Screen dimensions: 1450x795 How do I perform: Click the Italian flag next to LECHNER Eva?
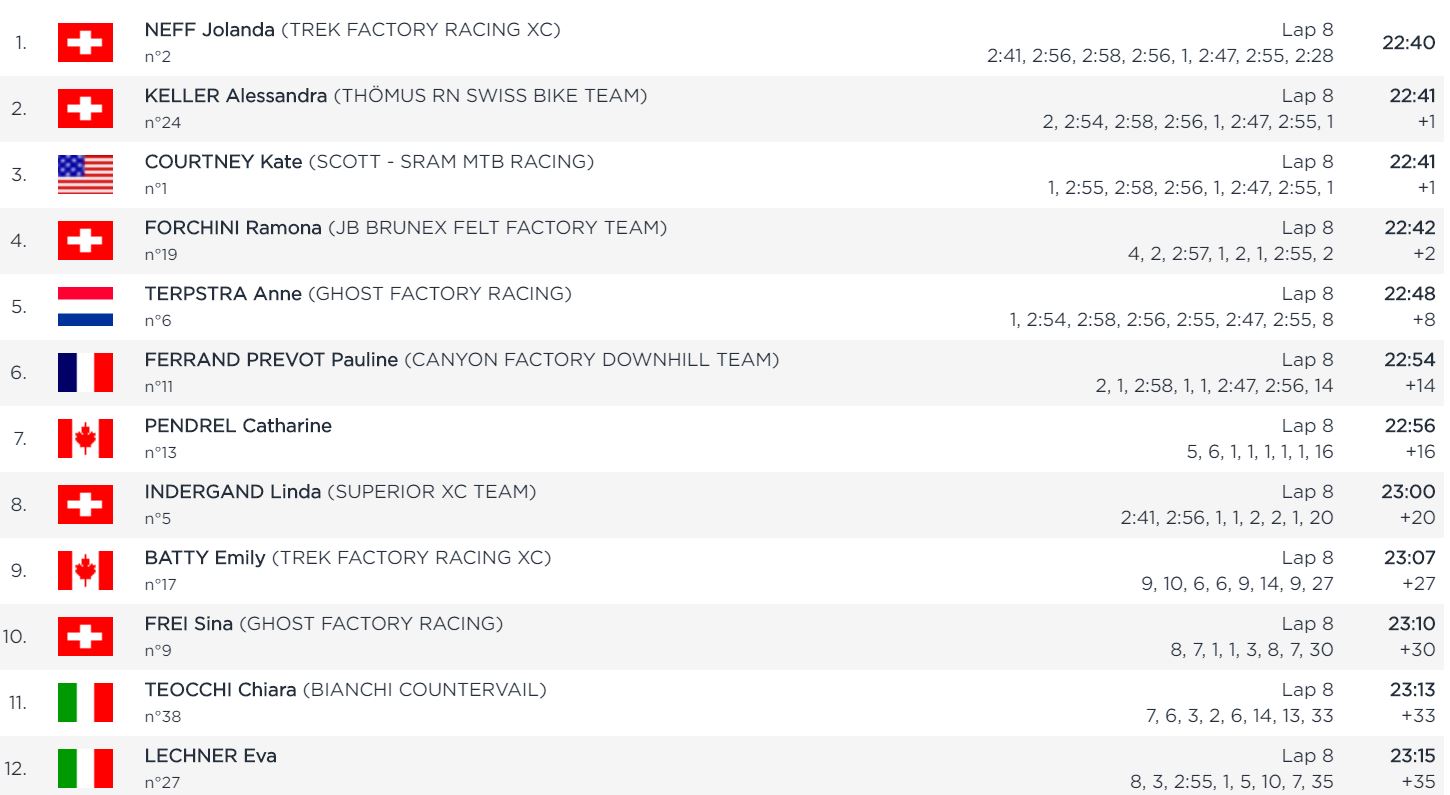coord(85,769)
